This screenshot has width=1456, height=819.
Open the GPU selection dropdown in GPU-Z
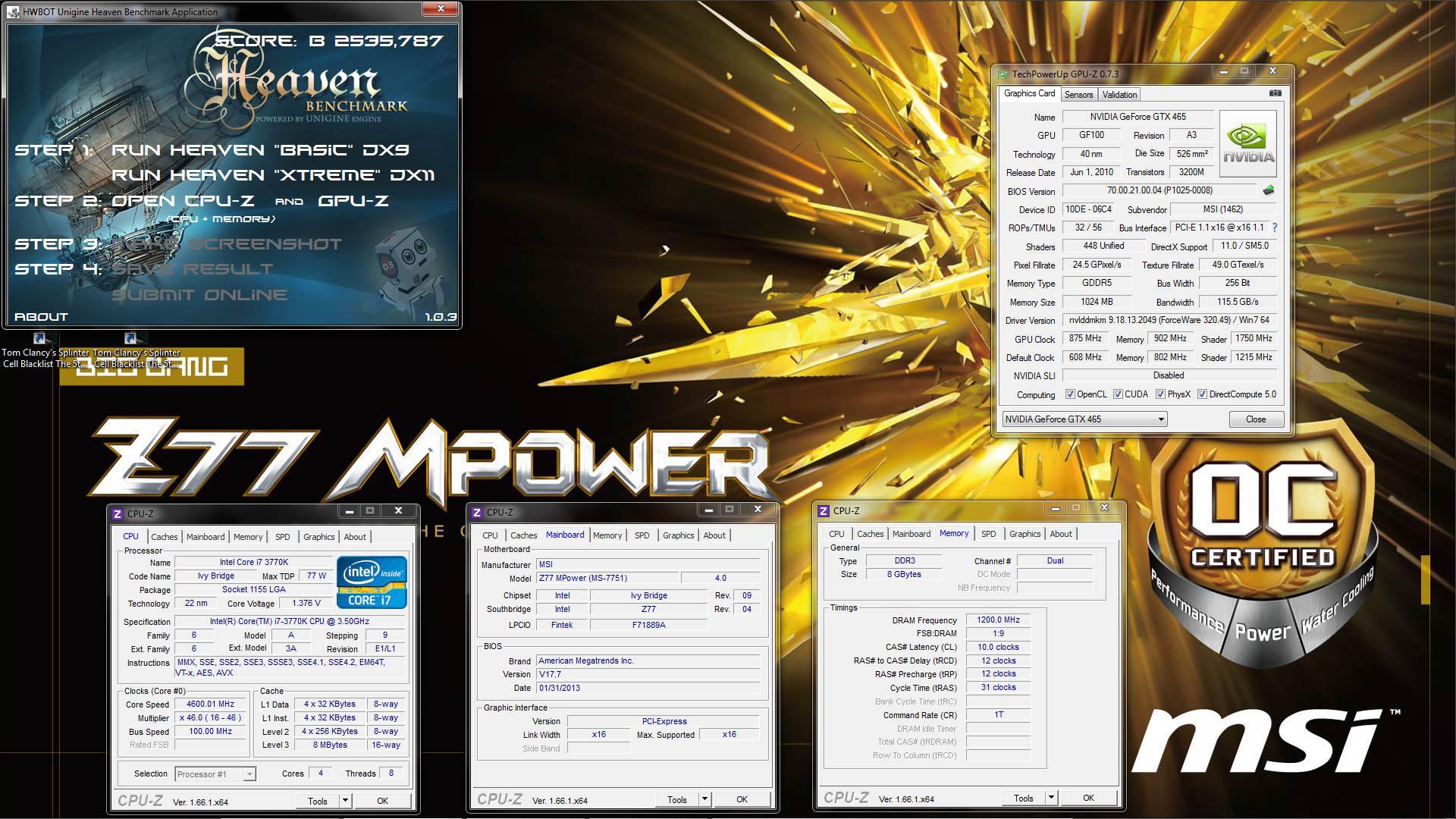point(1084,419)
